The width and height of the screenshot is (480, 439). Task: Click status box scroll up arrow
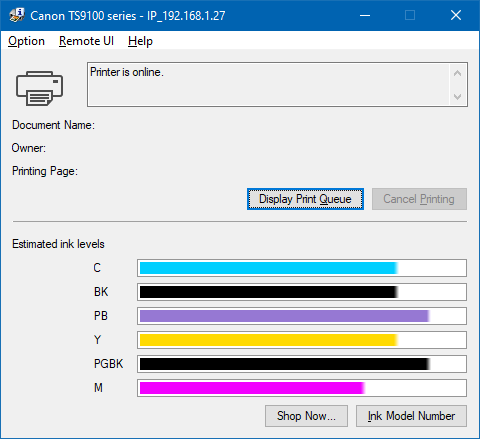[457, 73]
